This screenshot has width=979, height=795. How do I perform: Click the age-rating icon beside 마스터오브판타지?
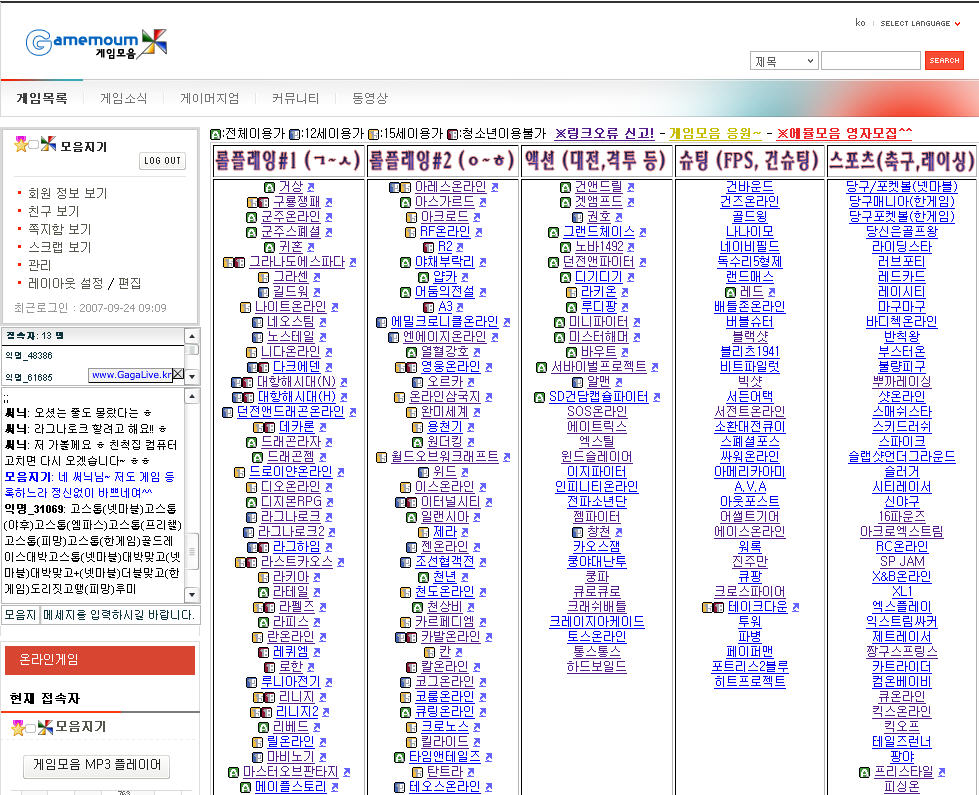click(x=234, y=773)
